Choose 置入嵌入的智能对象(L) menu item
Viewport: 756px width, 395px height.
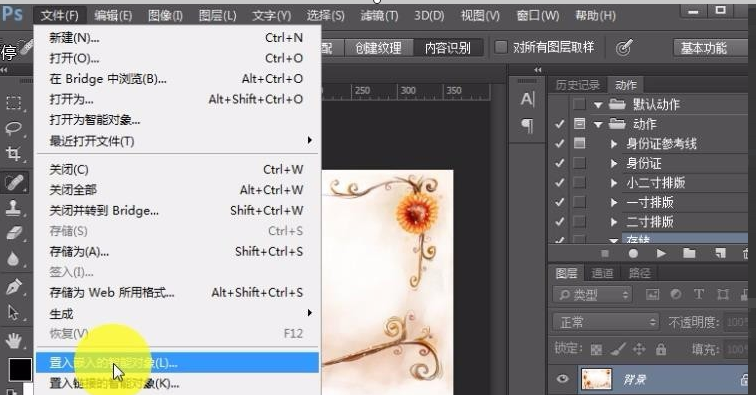tap(177, 363)
